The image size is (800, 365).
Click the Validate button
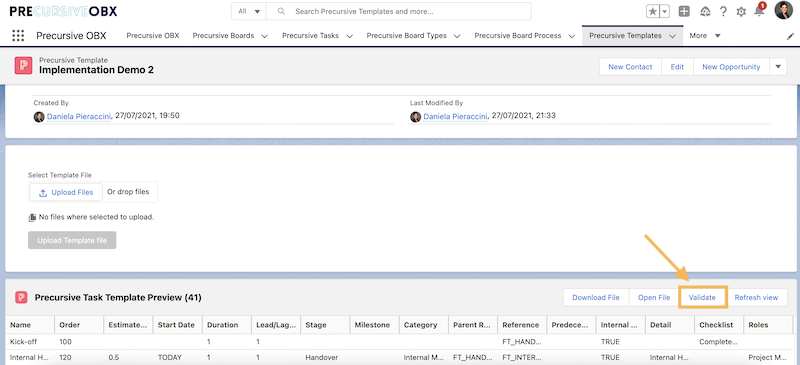(702, 298)
